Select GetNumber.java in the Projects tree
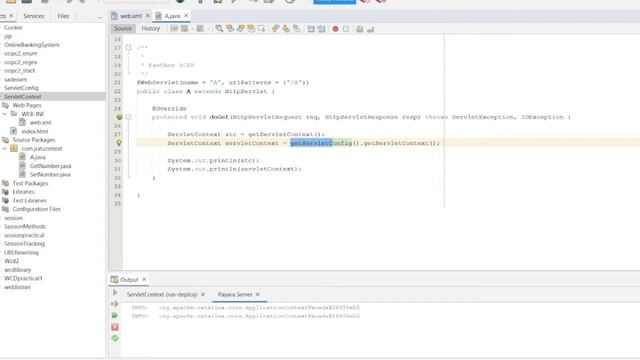 pyautogui.click(x=50, y=166)
